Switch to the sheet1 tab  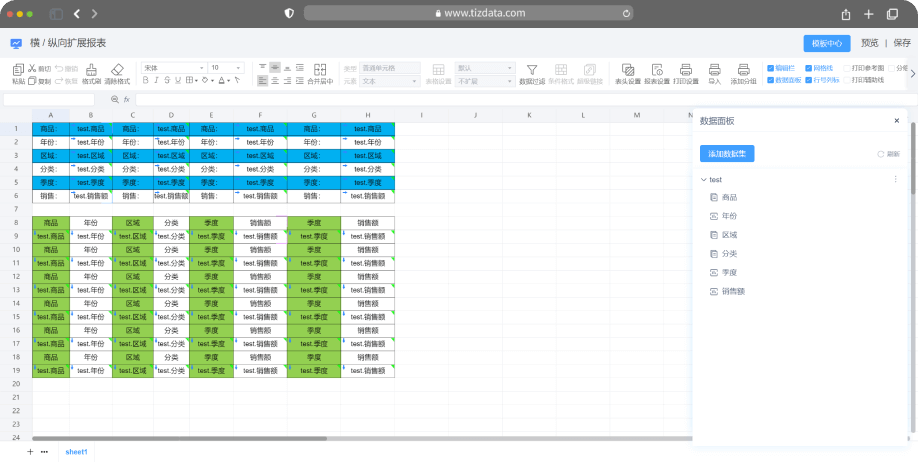tap(77, 452)
